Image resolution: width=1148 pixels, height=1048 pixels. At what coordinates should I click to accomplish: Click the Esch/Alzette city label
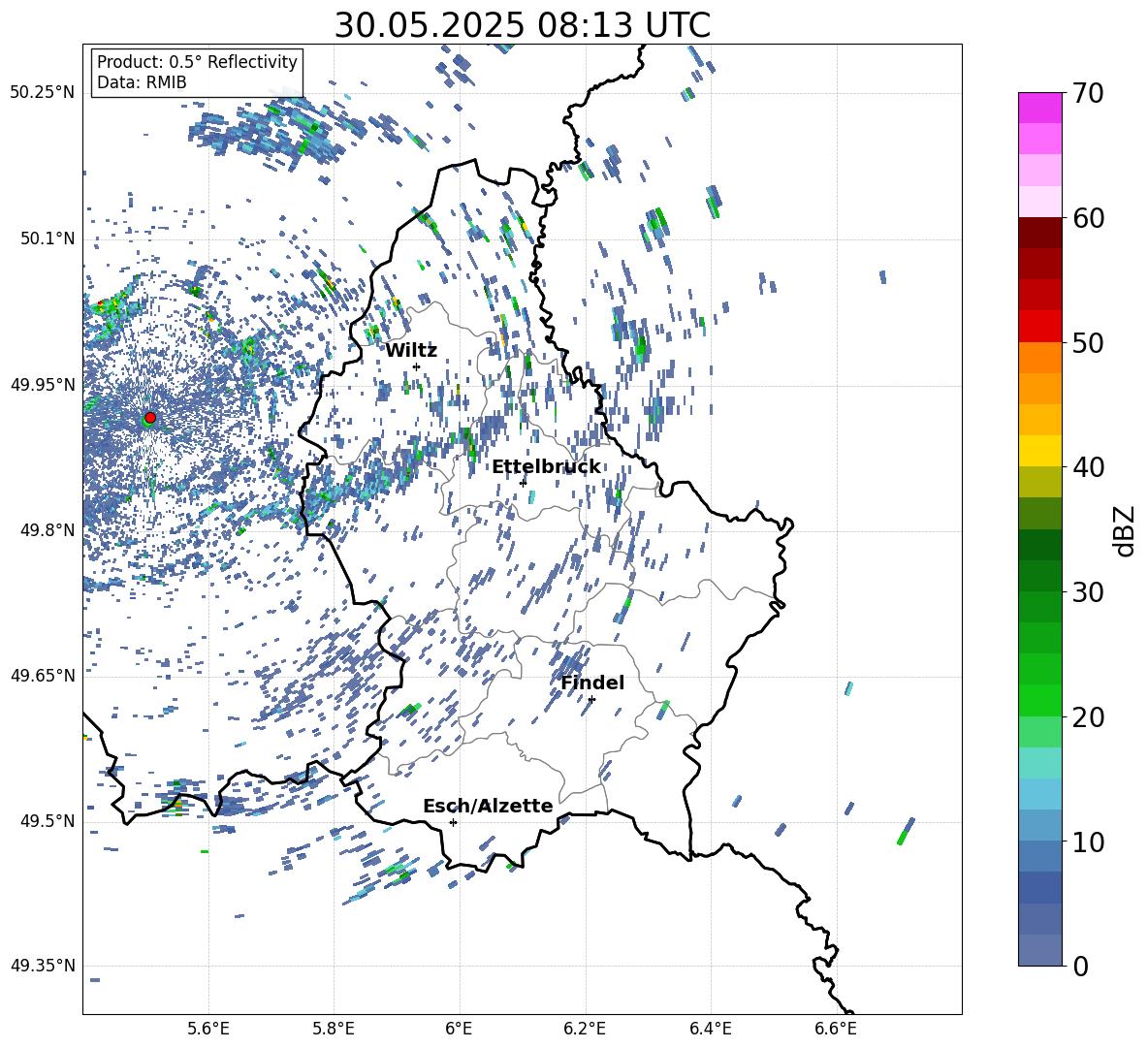[x=489, y=806]
